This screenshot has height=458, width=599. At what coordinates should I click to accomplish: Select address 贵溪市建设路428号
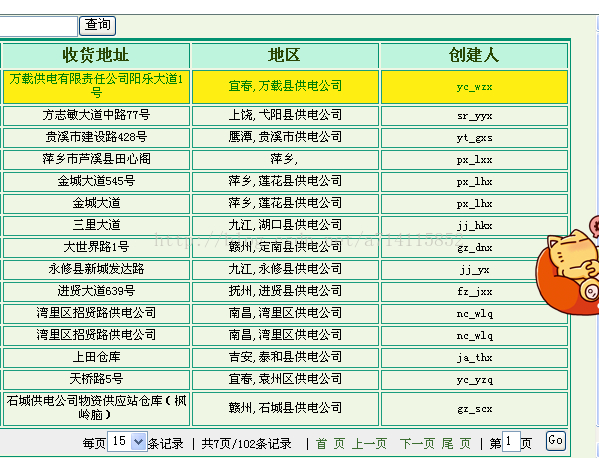[x=96, y=138]
